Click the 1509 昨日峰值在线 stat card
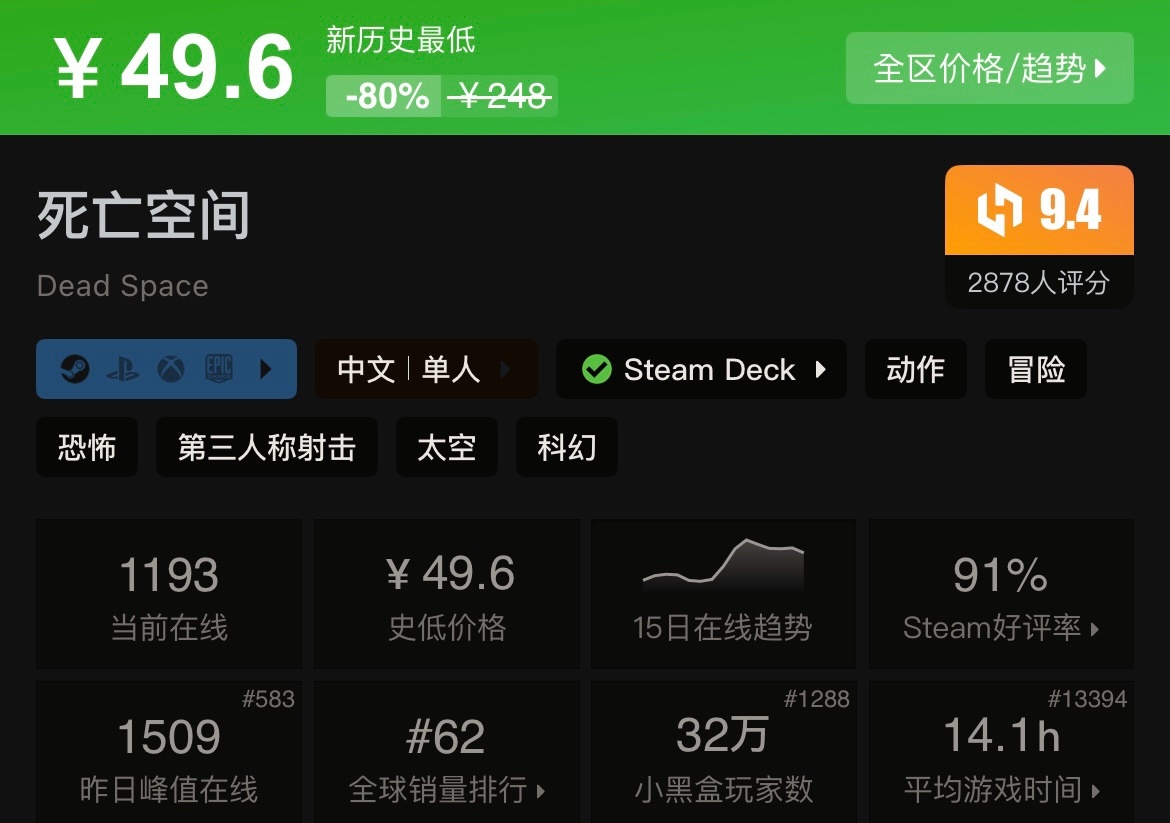1170x823 pixels. pos(169,751)
